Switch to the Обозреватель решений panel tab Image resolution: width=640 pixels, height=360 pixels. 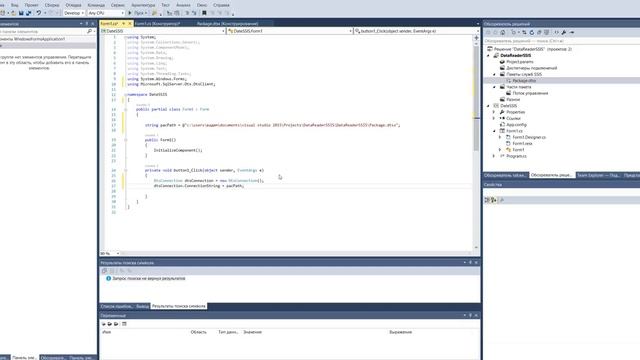[x=552, y=175]
